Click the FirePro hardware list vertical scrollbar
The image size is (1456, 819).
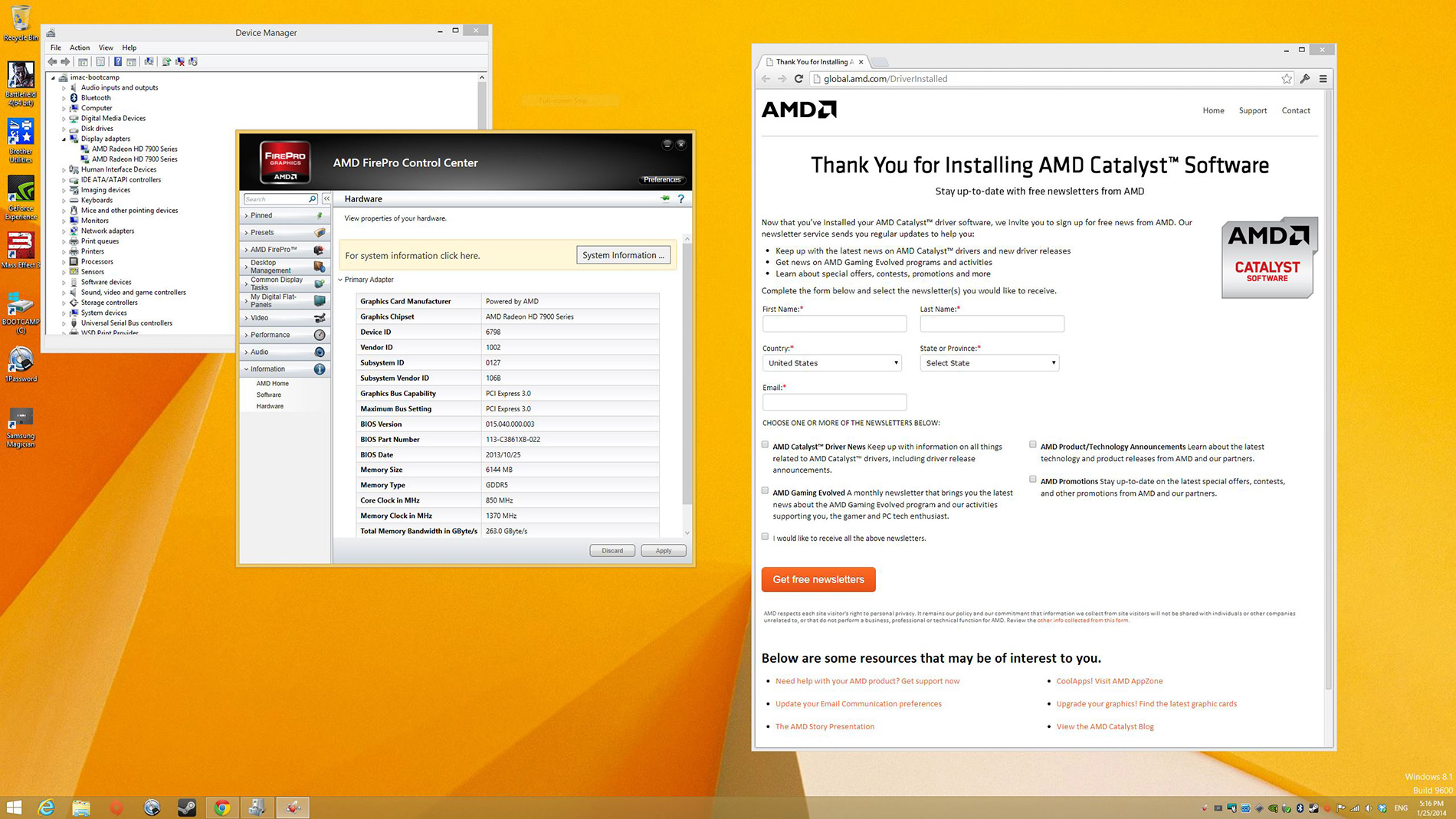point(687,375)
